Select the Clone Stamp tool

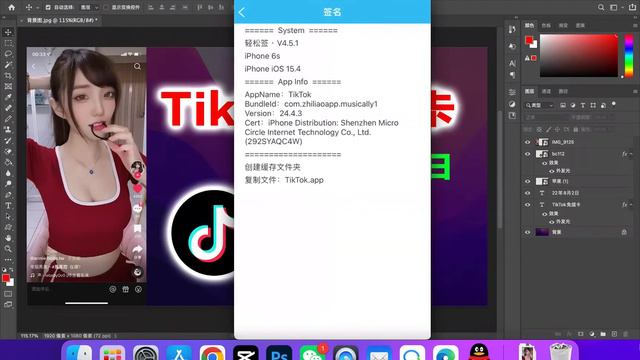[x=8, y=129]
